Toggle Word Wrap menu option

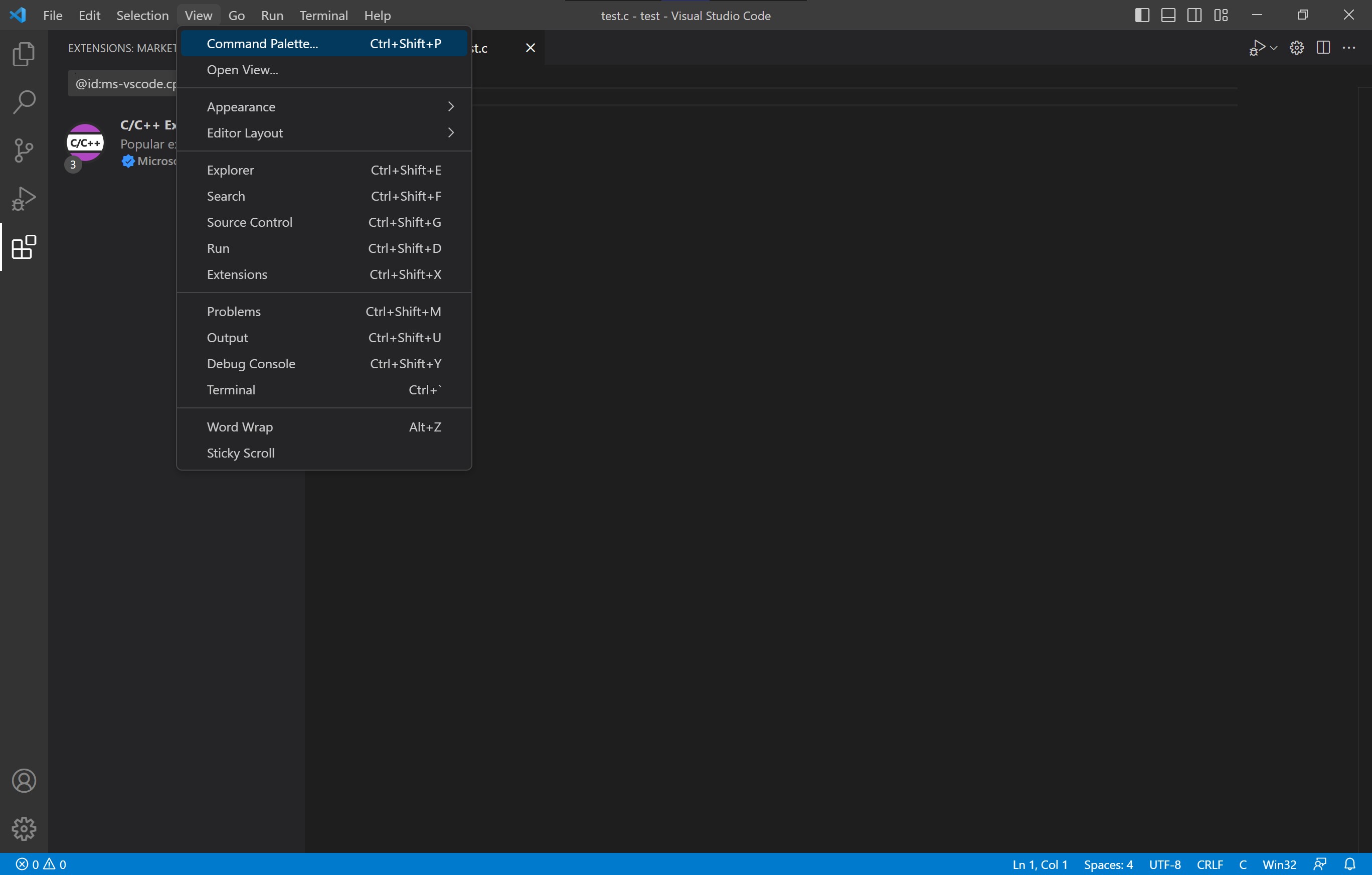pos(324,427)
